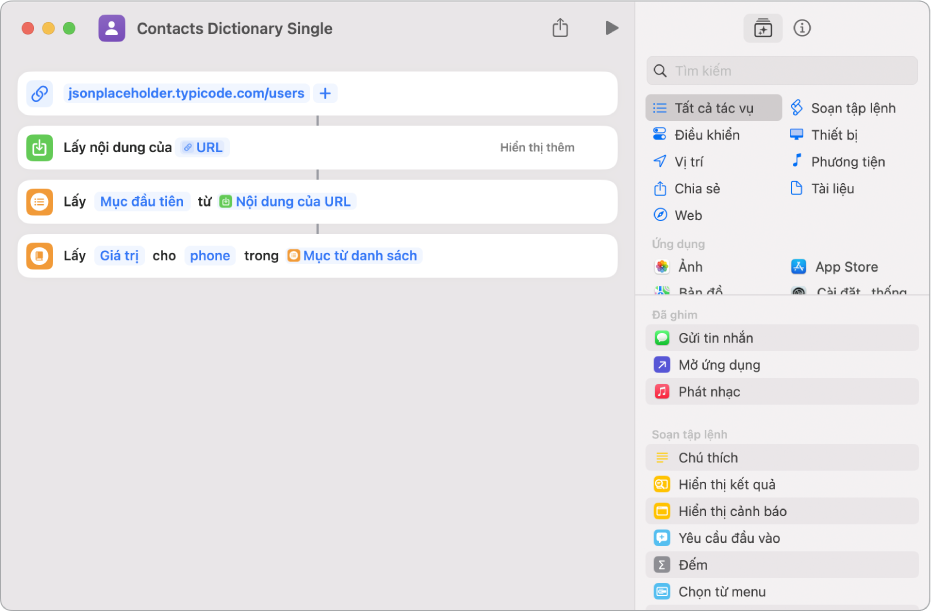931x612 pixels.
Task: Edit the jsonplaceholder URL field
Action: tap(186, 93)
